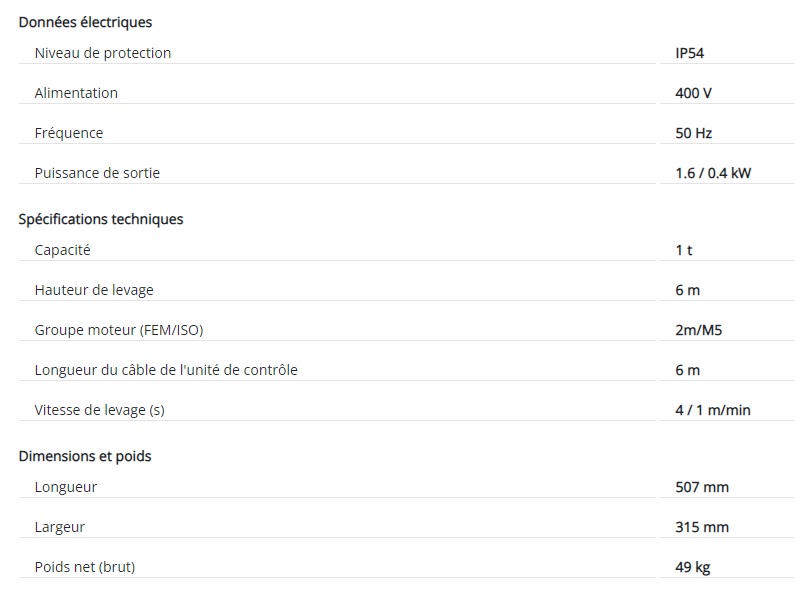Click the 2m/M5 motor group value
Screen dimensions: 794x596
[x=698, y=330]
